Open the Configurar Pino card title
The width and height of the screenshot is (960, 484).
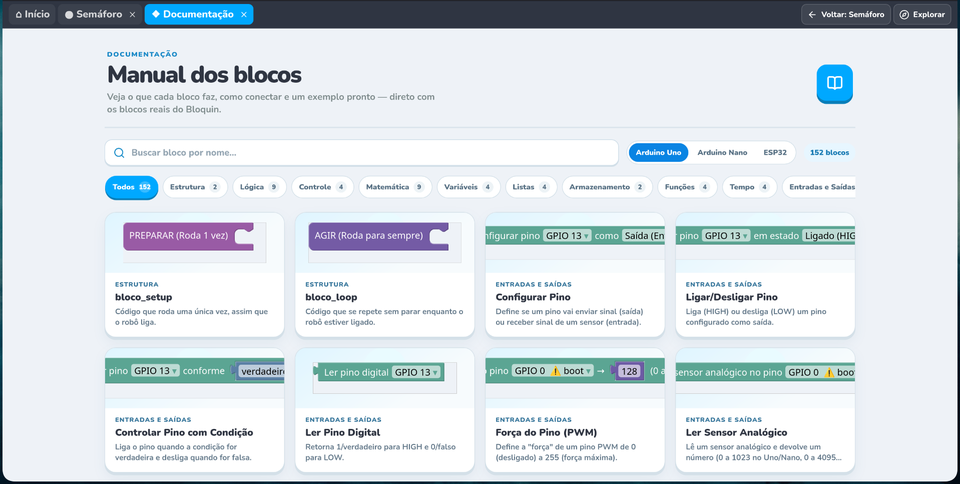[533, 297]
